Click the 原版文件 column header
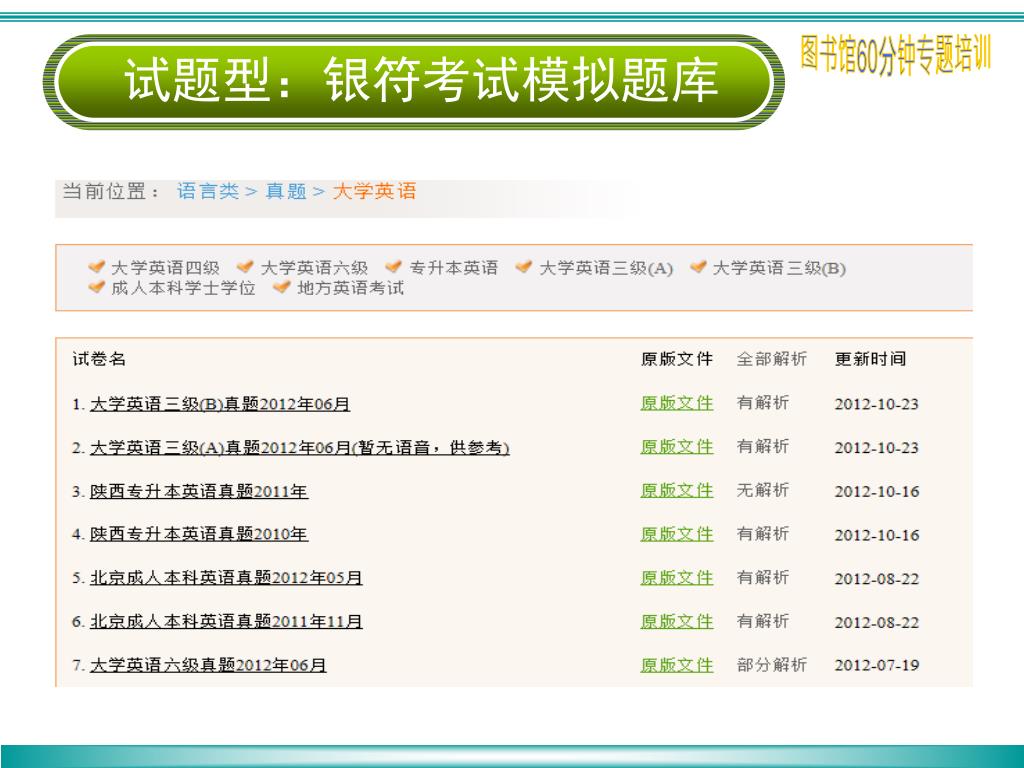The width and height of the screenshot is (1024, 768). click(x=677, y=359)
